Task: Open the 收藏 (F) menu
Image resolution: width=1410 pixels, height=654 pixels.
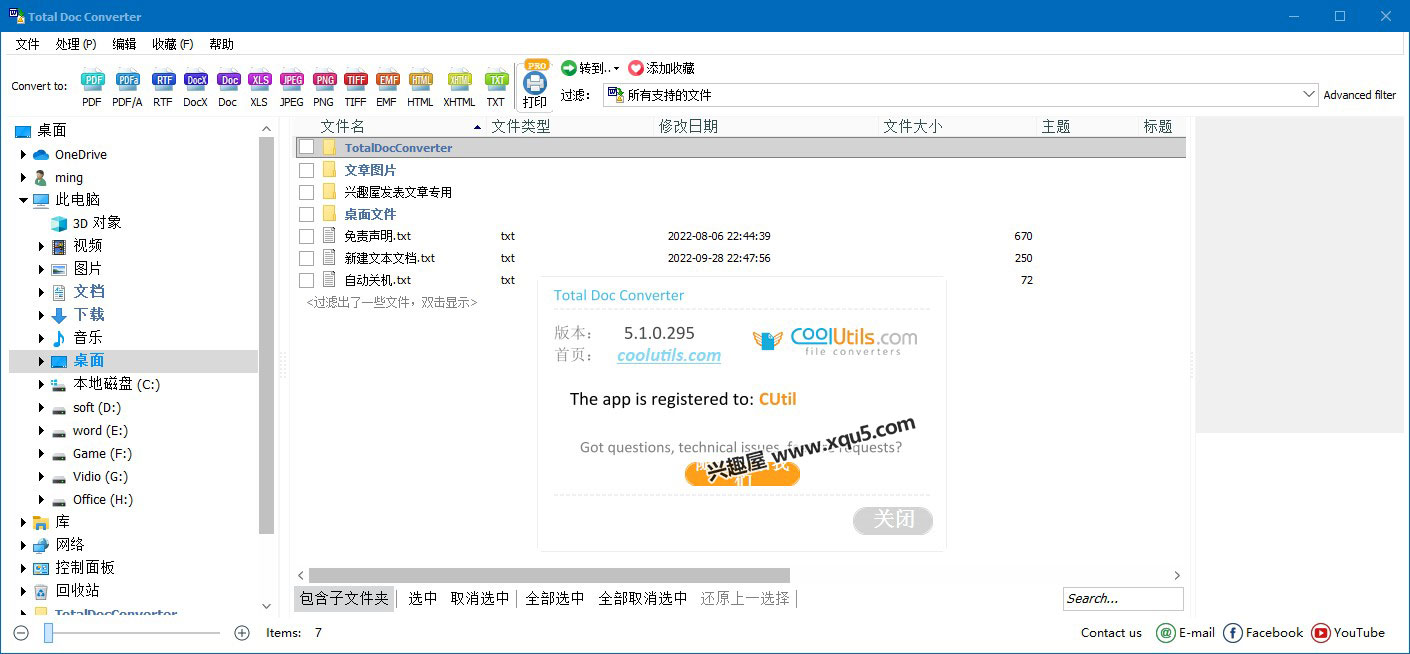Action: [173, 44]
